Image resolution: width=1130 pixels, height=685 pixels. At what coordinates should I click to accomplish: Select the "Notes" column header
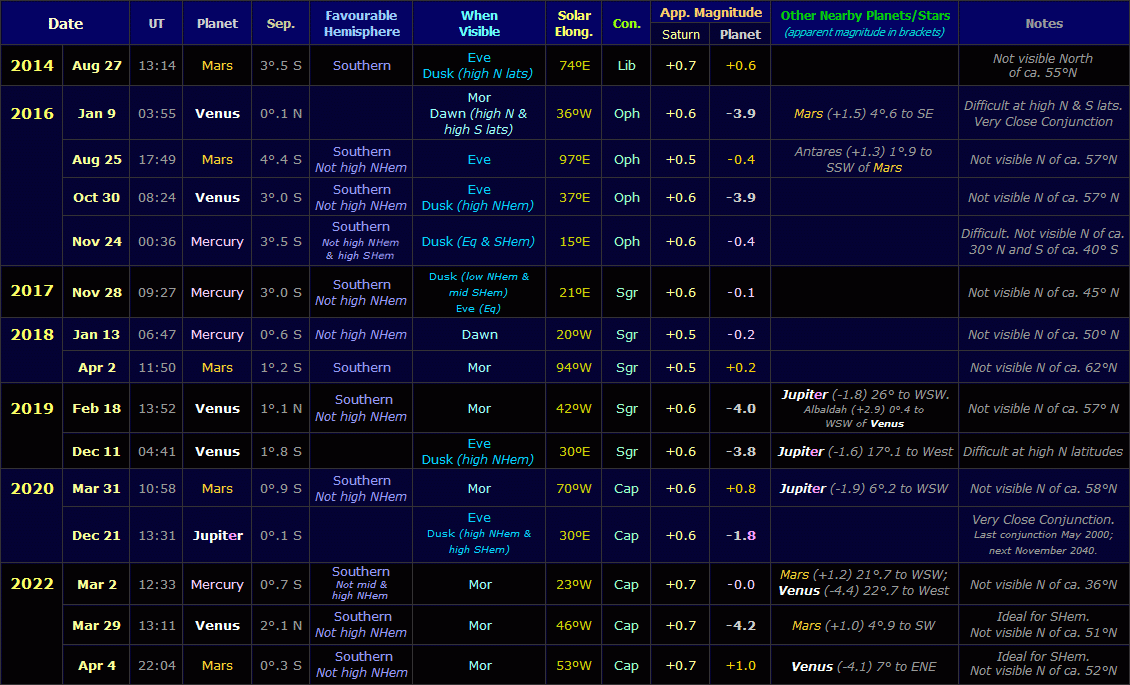pyautogui.click(x=1043, y=23)
